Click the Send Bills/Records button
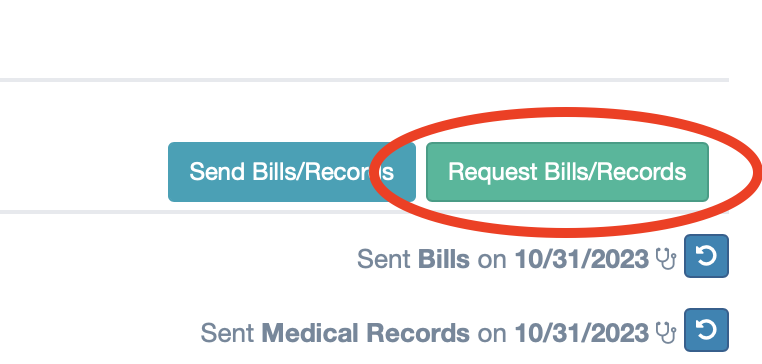 [x=292, y=172]
